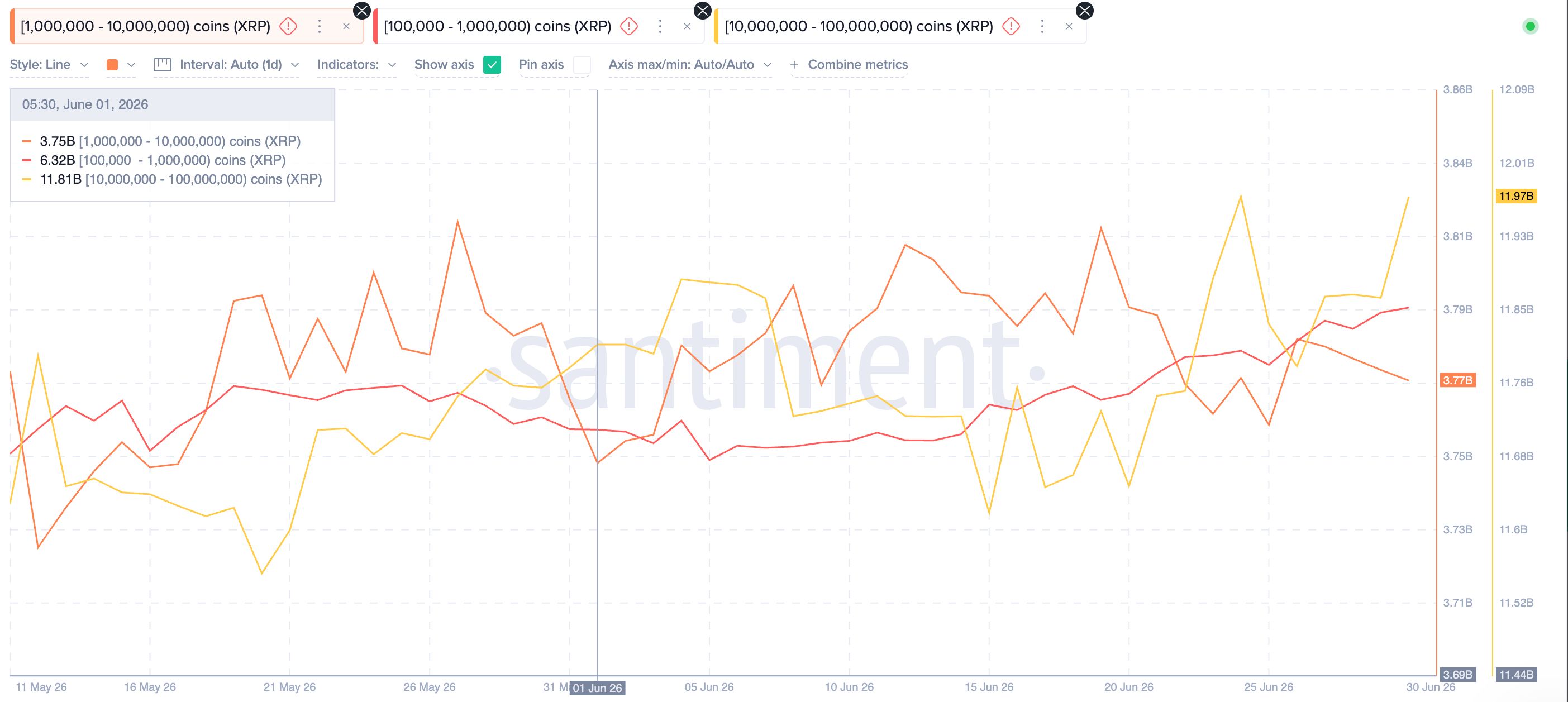Screen dimensions: 1568x702
Task: Enable the Pin axis checkbox
Action: tap(582, 64)
